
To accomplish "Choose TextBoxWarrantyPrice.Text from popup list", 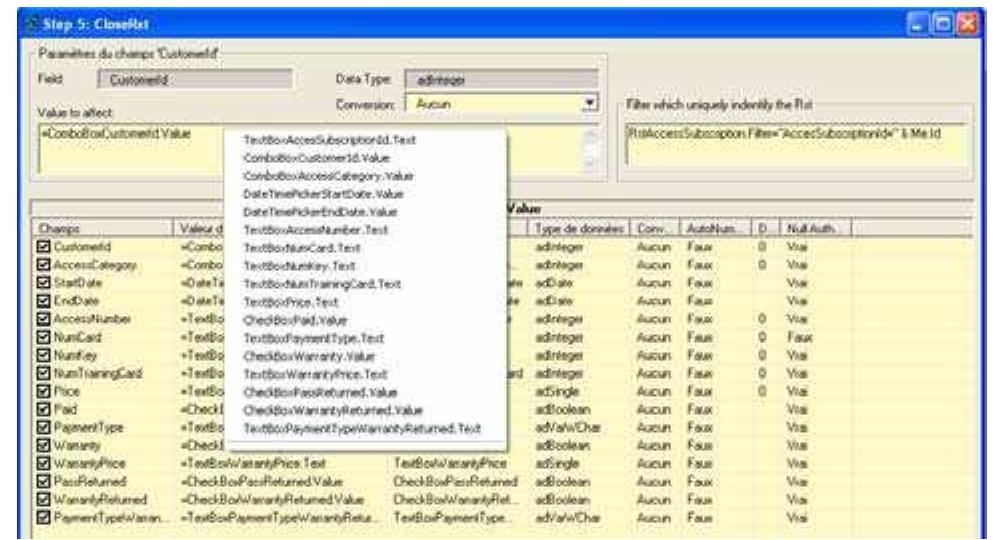I will [315, 375].
